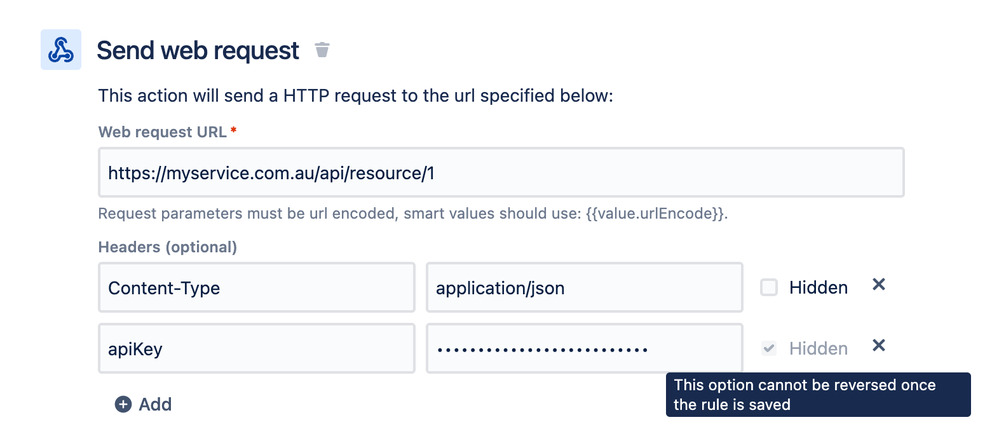This screenshot has width=999, height=436.
Task: Click the Add text to add header
Action: [155, 404]
